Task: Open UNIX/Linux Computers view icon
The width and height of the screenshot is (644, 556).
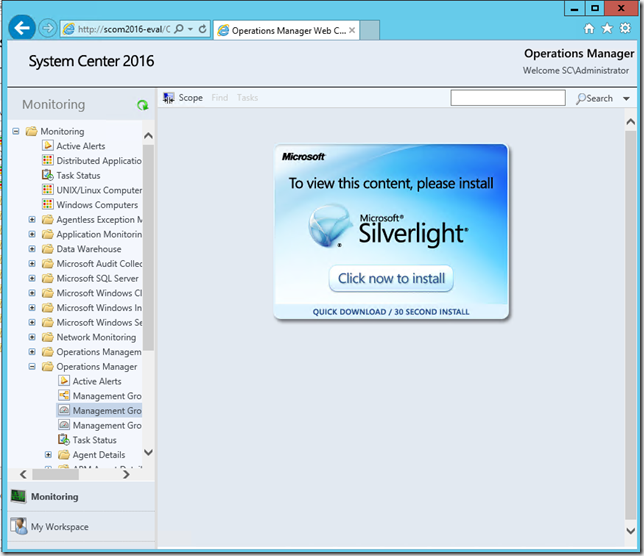Action: pos(48,190)
